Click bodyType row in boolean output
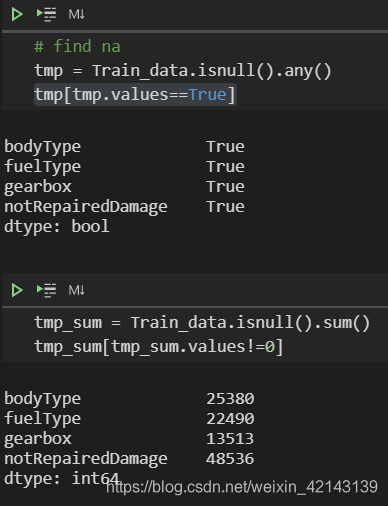 click(124, 147)
